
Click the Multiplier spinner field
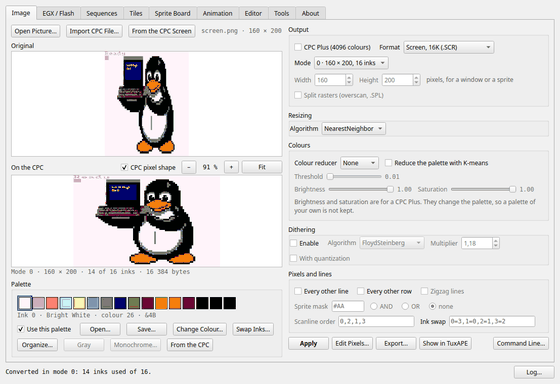[x=480, y=243]
